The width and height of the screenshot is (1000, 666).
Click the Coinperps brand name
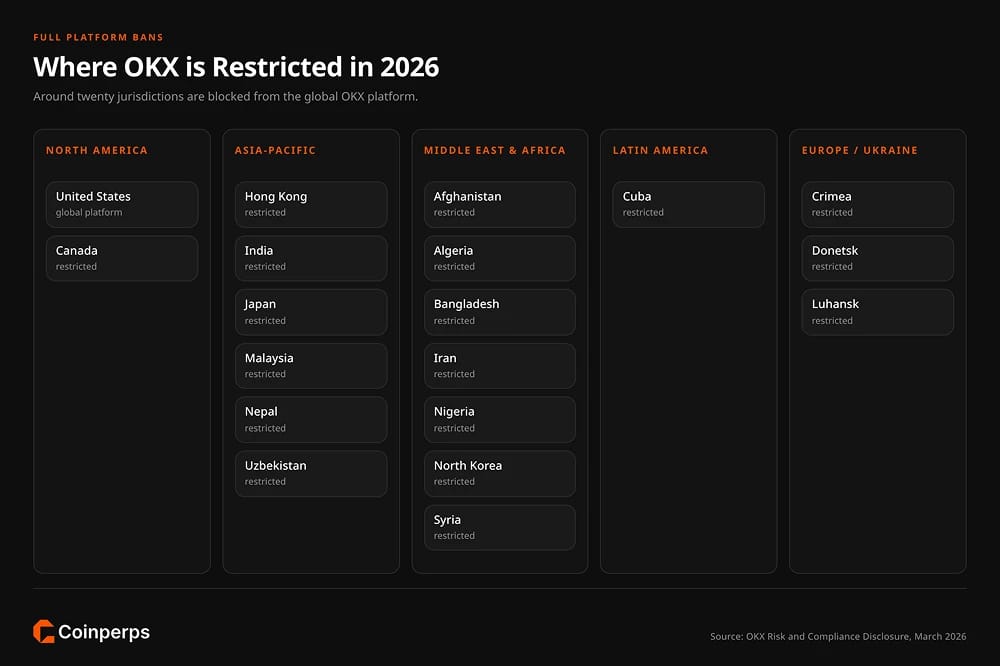tap(104, 632)
